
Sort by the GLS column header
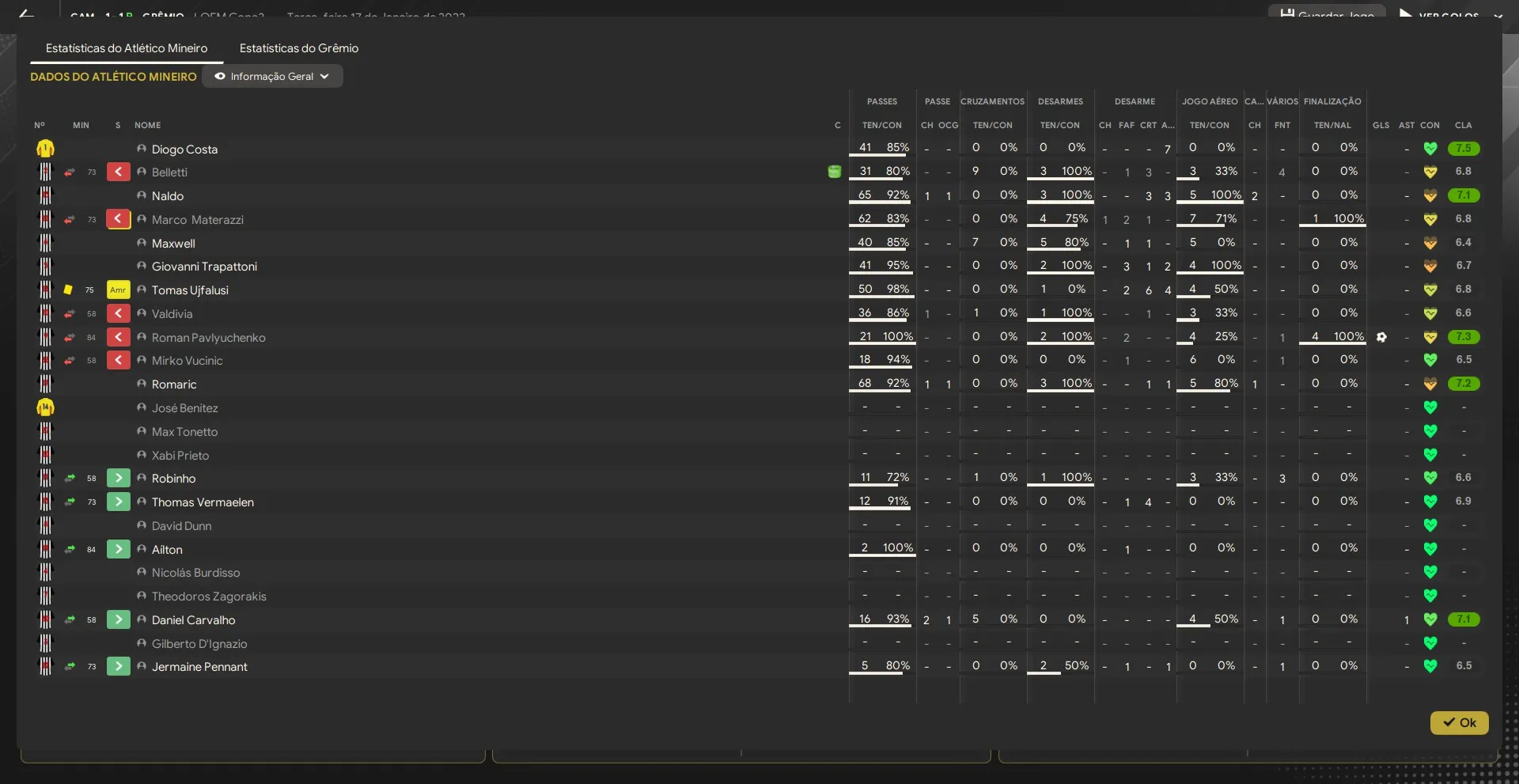pyautogui.click(x=1381, y=125)
